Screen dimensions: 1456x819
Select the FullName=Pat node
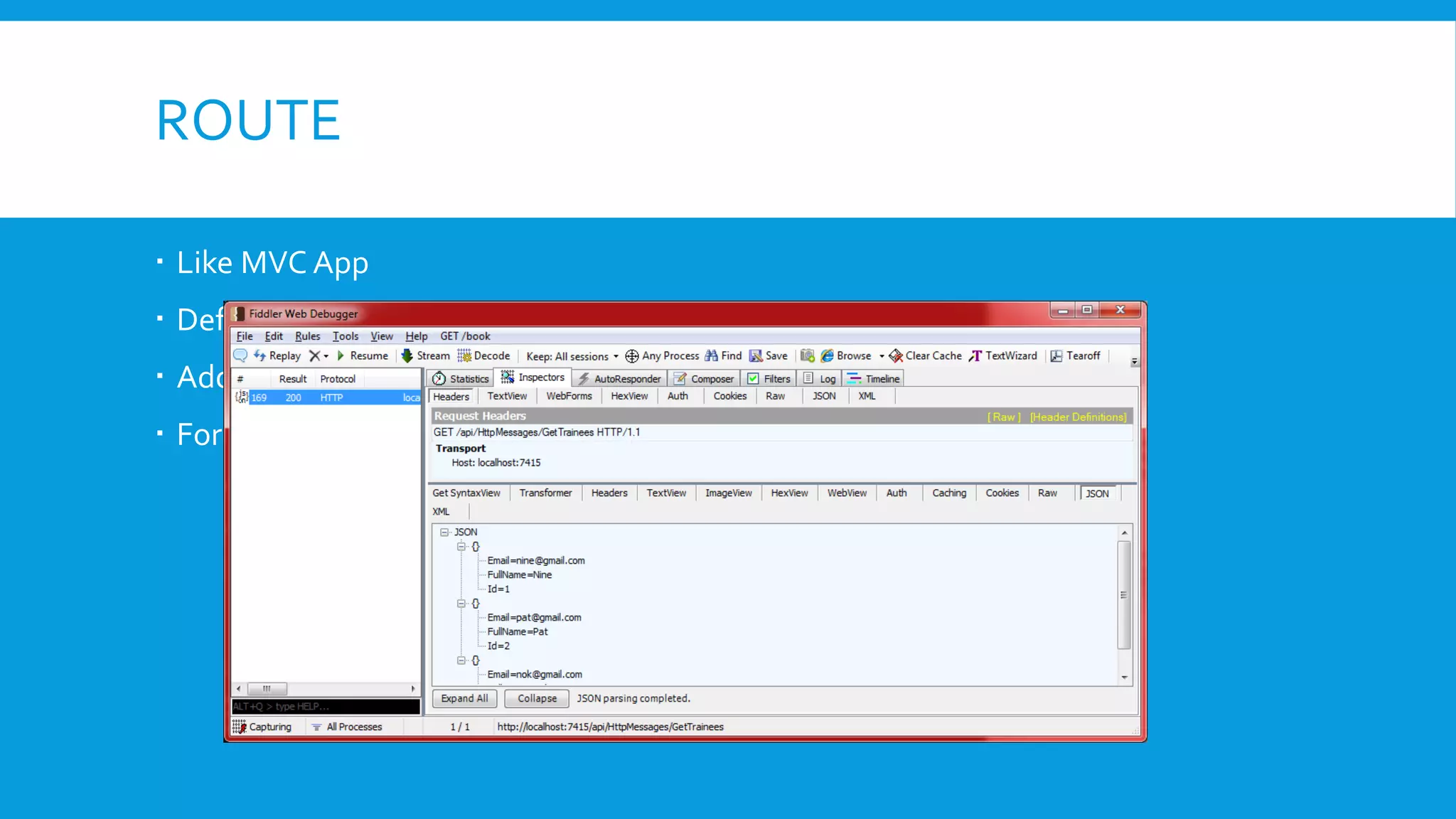click(x=518, y=631)
